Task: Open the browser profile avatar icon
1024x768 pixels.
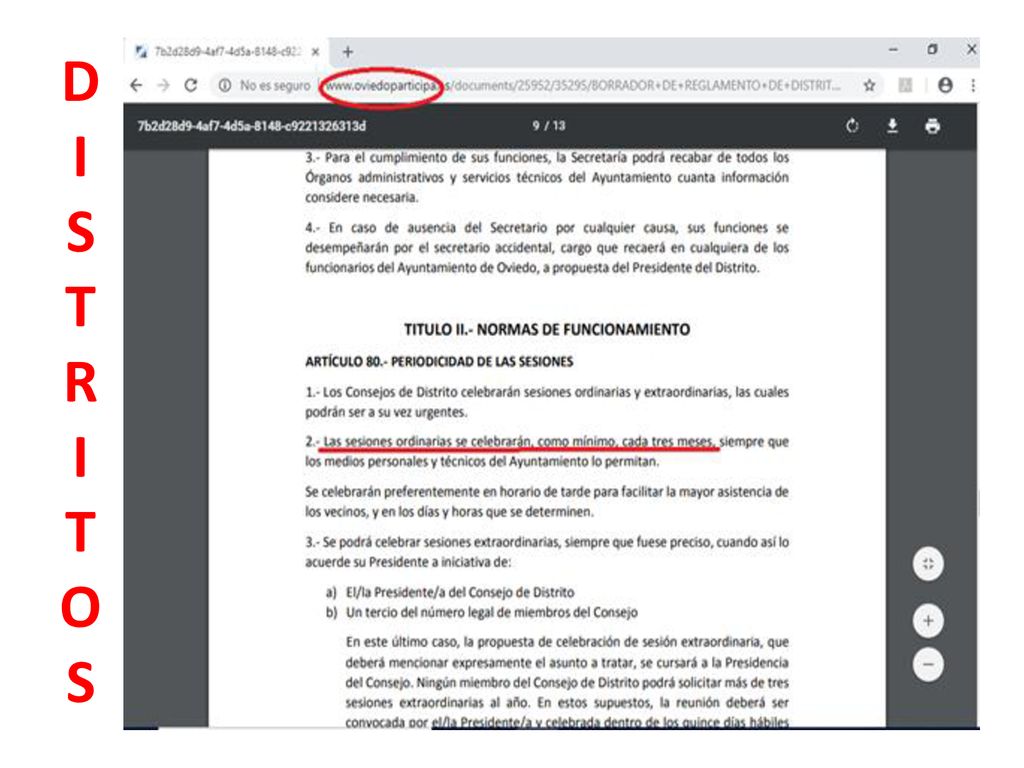Action: coord(945,86)
